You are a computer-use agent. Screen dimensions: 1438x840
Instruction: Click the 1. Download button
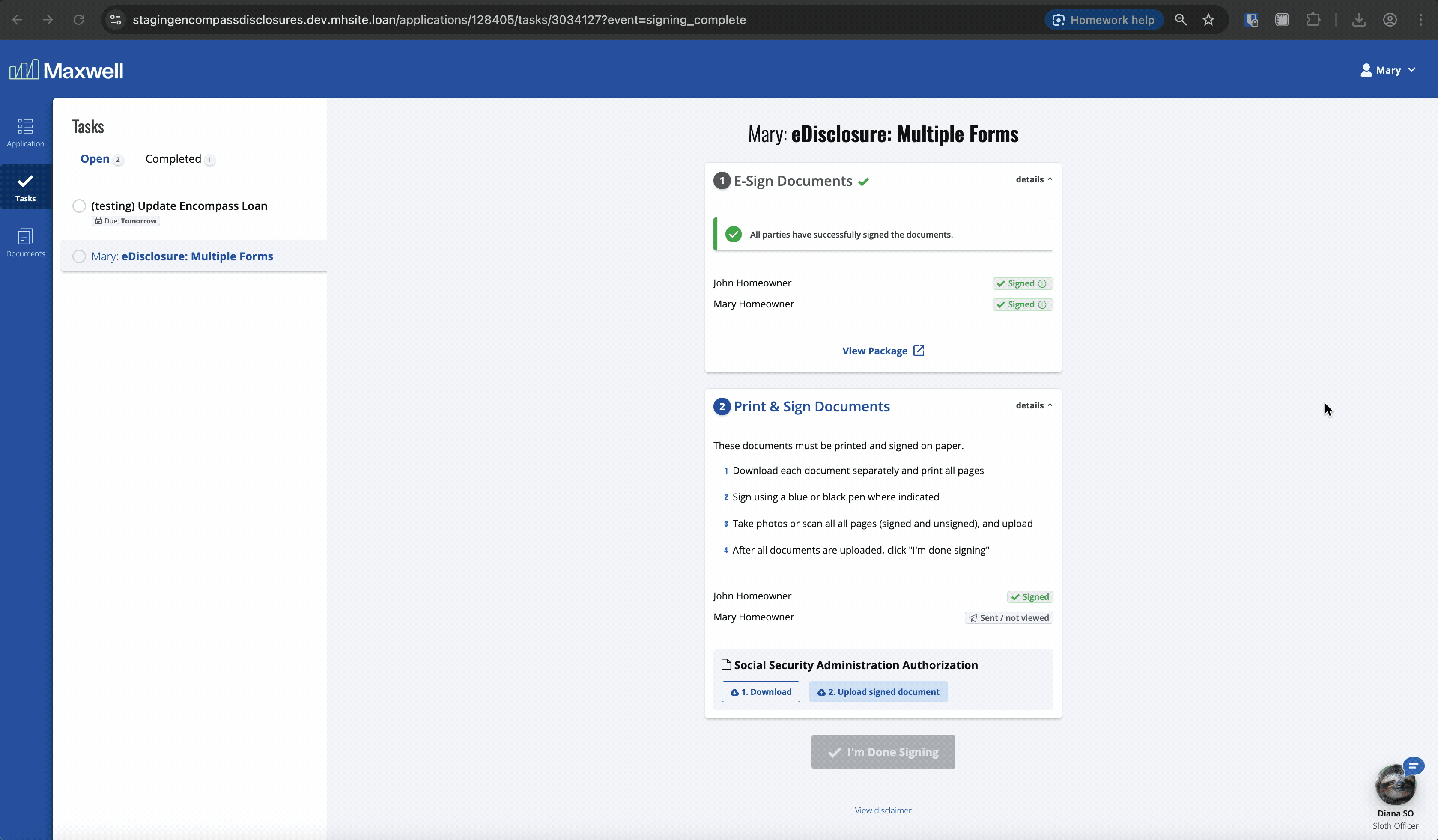pyautogui.click(x=761, y=691)
